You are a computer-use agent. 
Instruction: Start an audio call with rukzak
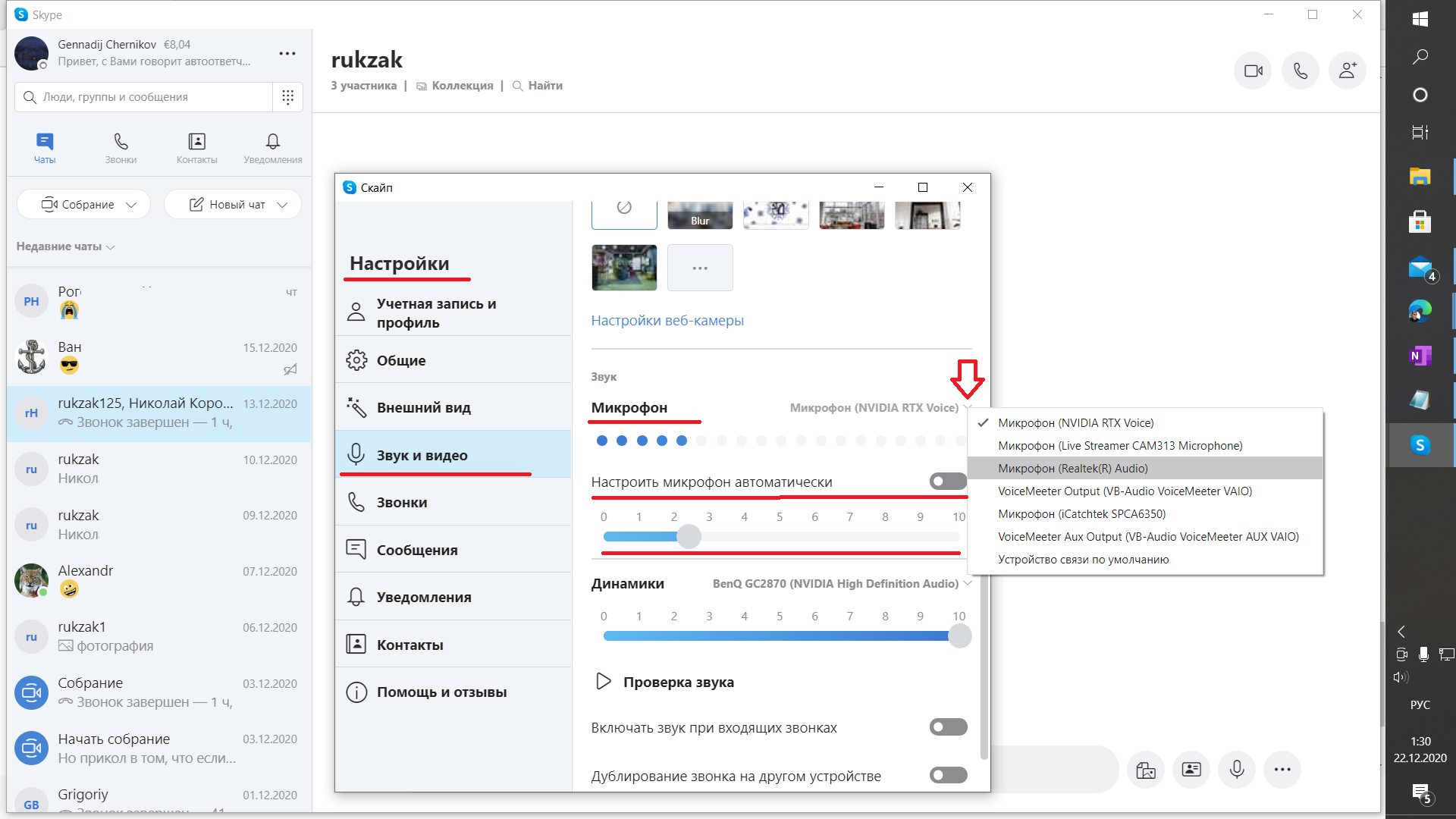click(1300, 71)
